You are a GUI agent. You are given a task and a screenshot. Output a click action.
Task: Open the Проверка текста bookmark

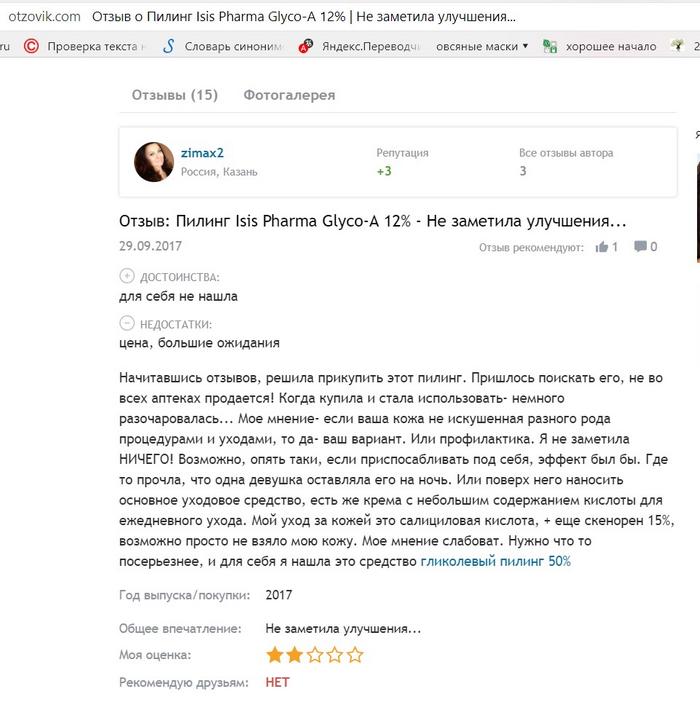click(x=85, y=46)
